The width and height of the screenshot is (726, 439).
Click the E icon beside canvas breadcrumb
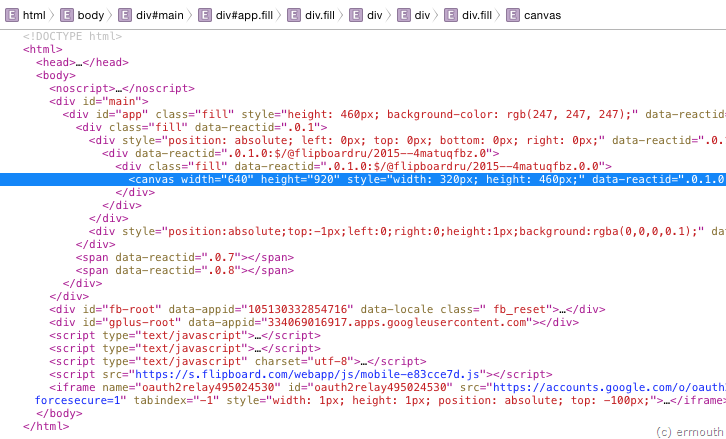512,16
